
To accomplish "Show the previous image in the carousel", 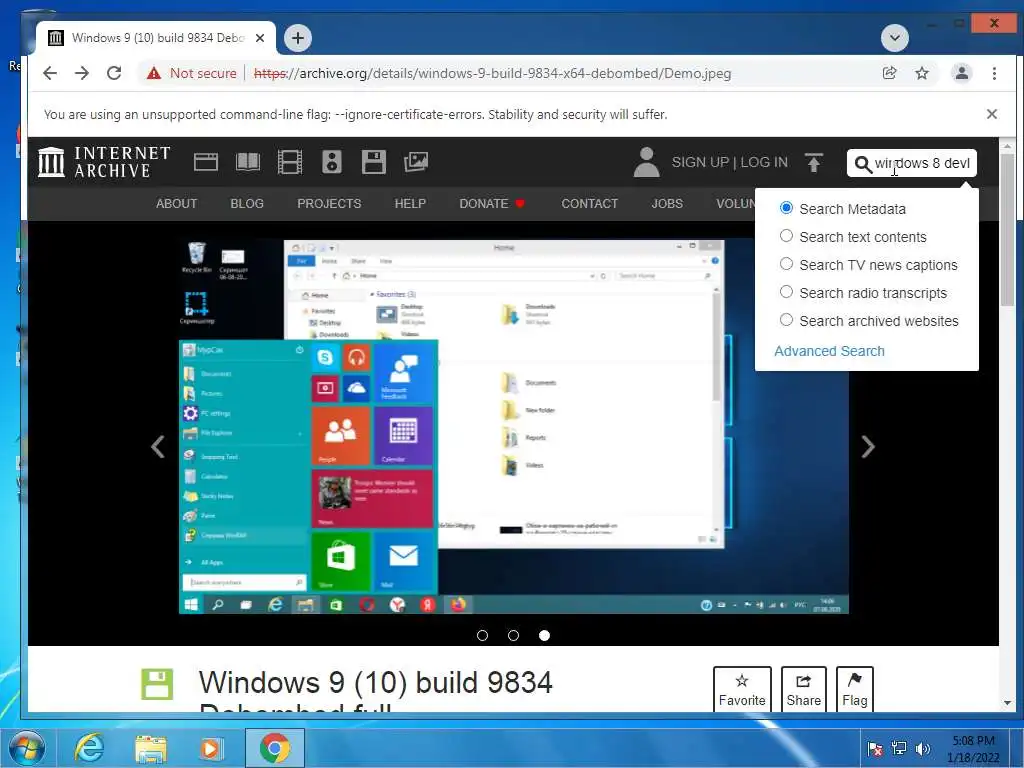I will pos(157,447).
